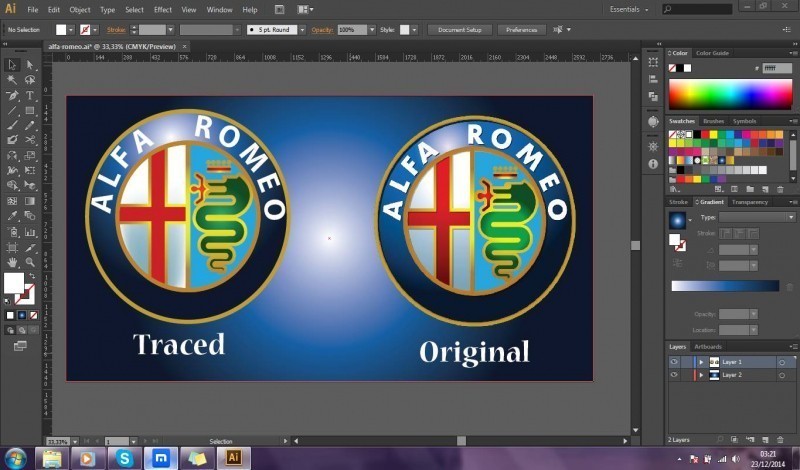Screen dimensions: 800x470
Task: Enable Draw Behind mode in toolbox
Action: click(x=21, y=330)
